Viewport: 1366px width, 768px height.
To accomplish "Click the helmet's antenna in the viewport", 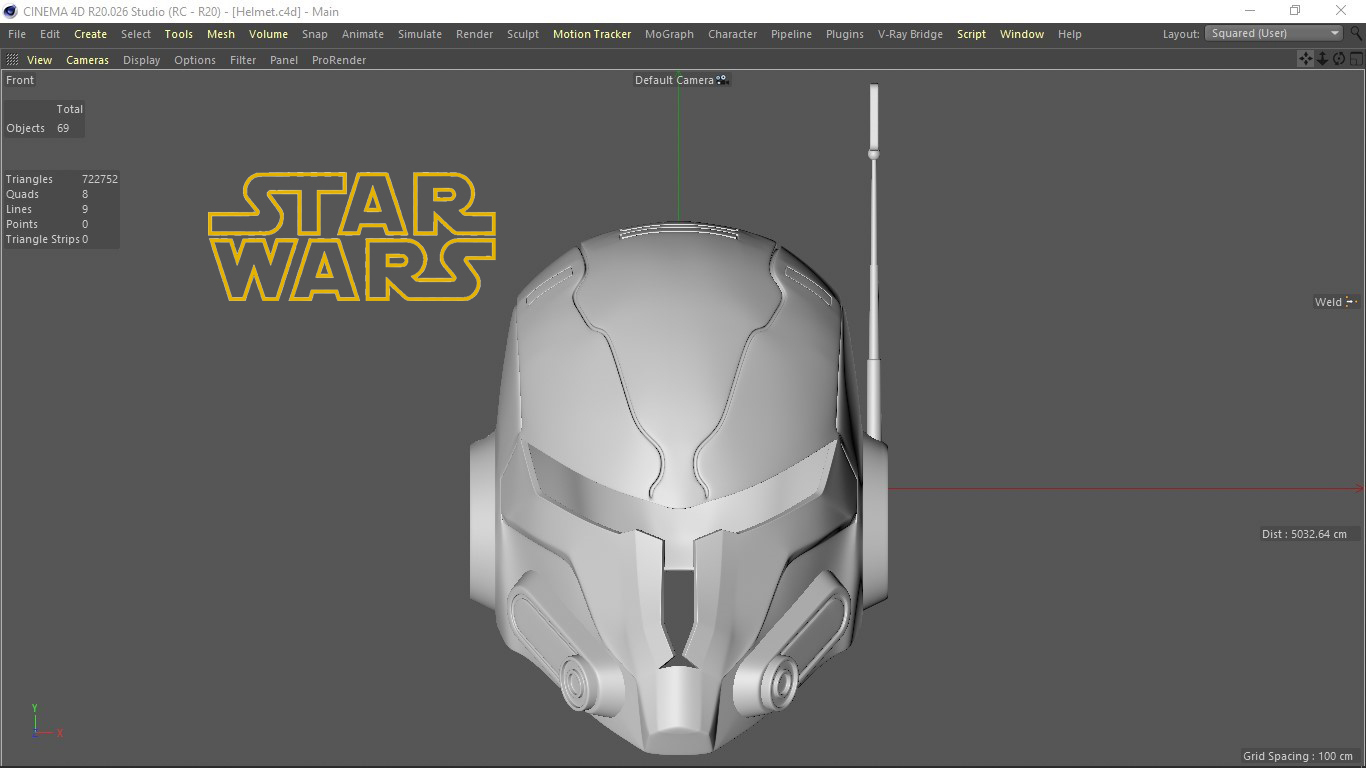I will 874,260.
